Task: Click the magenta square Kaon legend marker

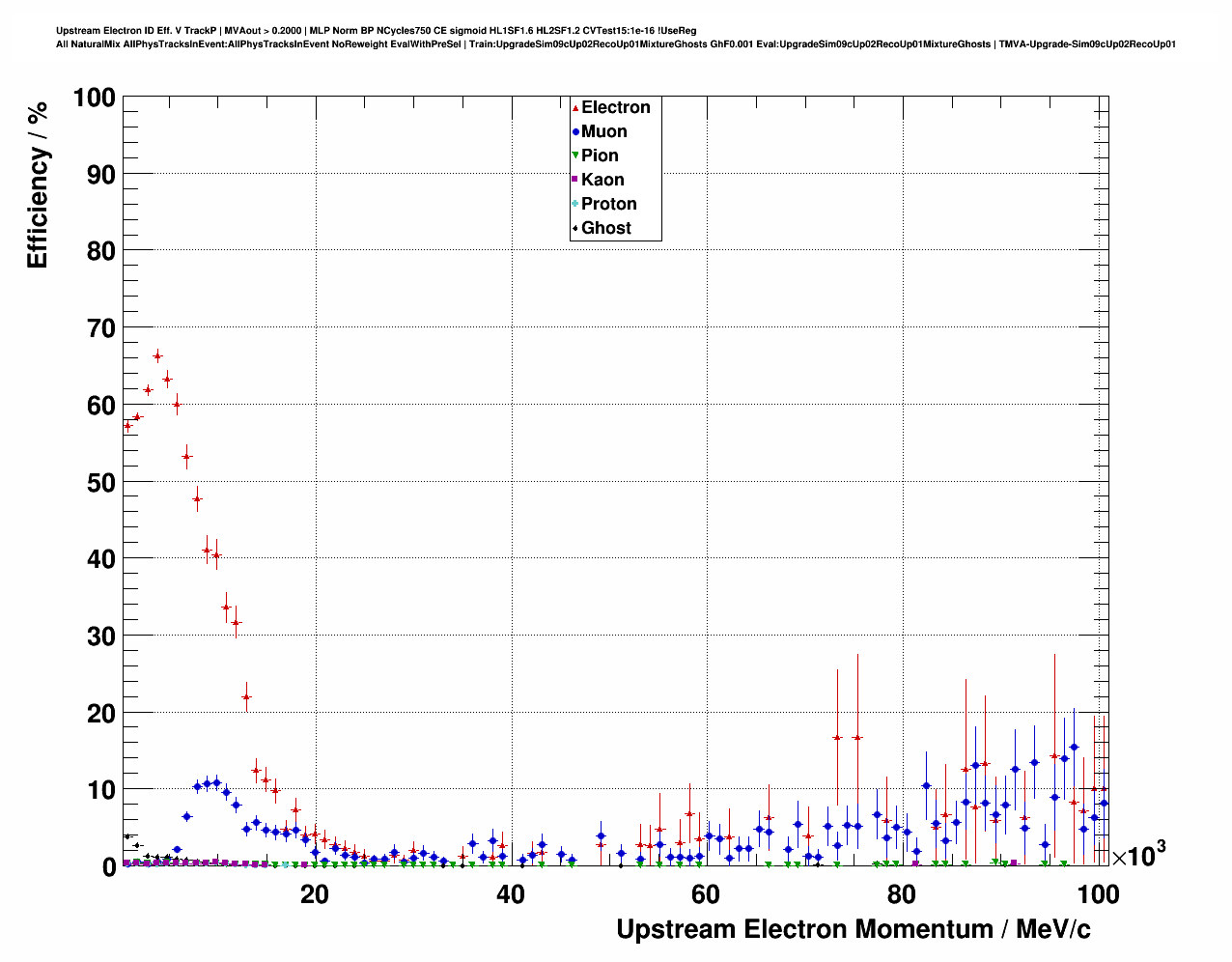Action: (575, 180)
